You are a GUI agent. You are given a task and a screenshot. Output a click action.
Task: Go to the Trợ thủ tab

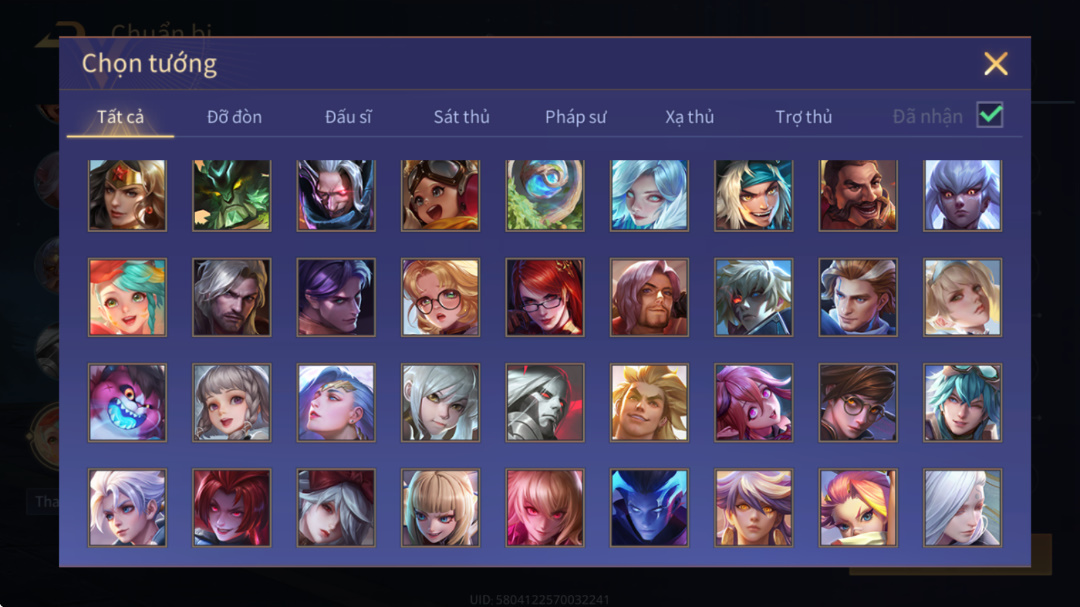pos(804,116)
